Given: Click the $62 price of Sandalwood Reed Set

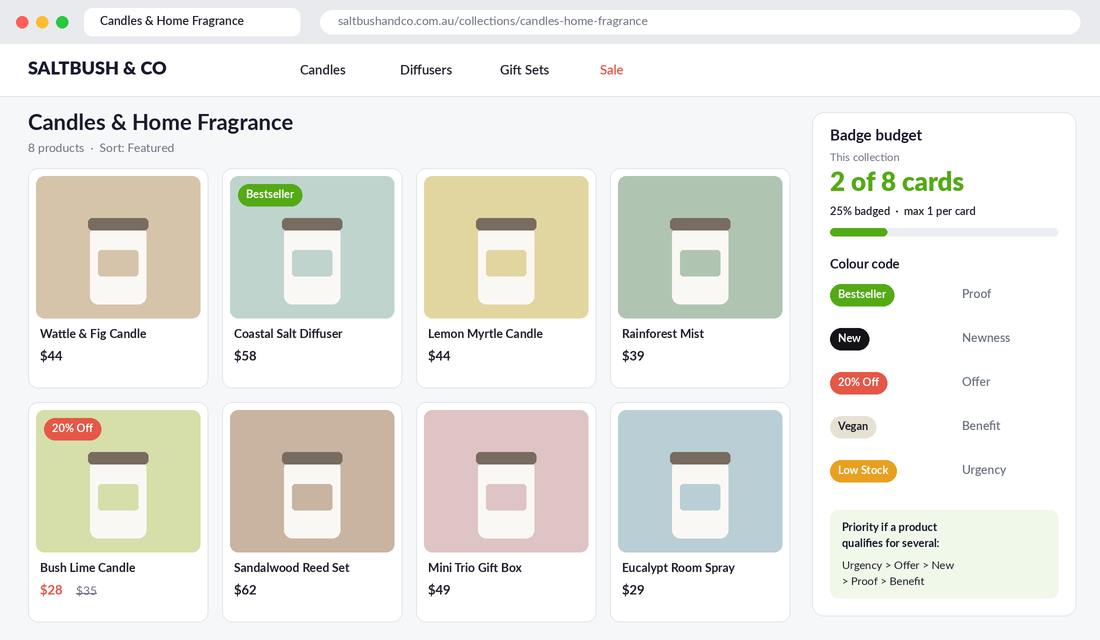Looking at the screenshot, I should click(x=245, y=590).
